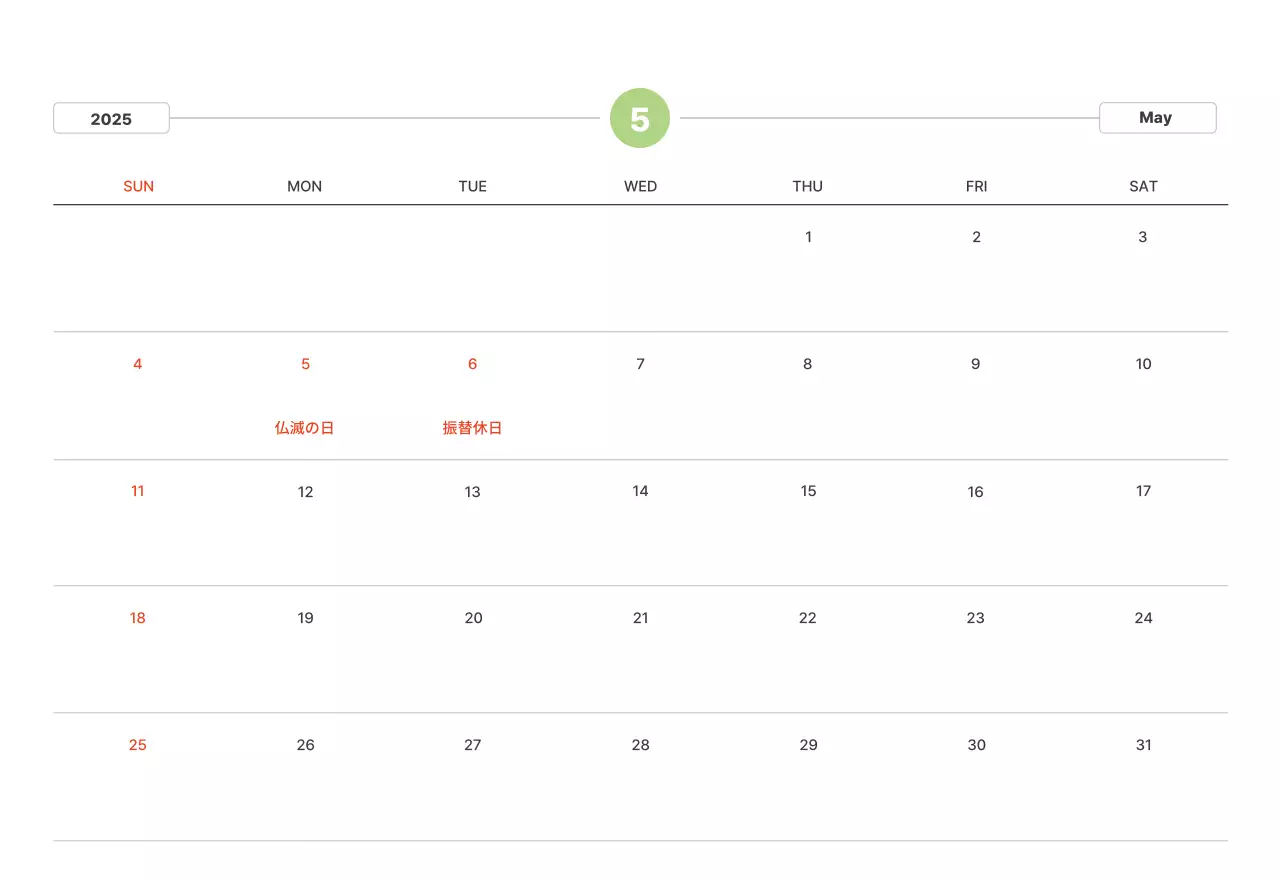The image size is (1280, 880).
Task: Click the date 24 on Saturday
Action: point(1143,618)
